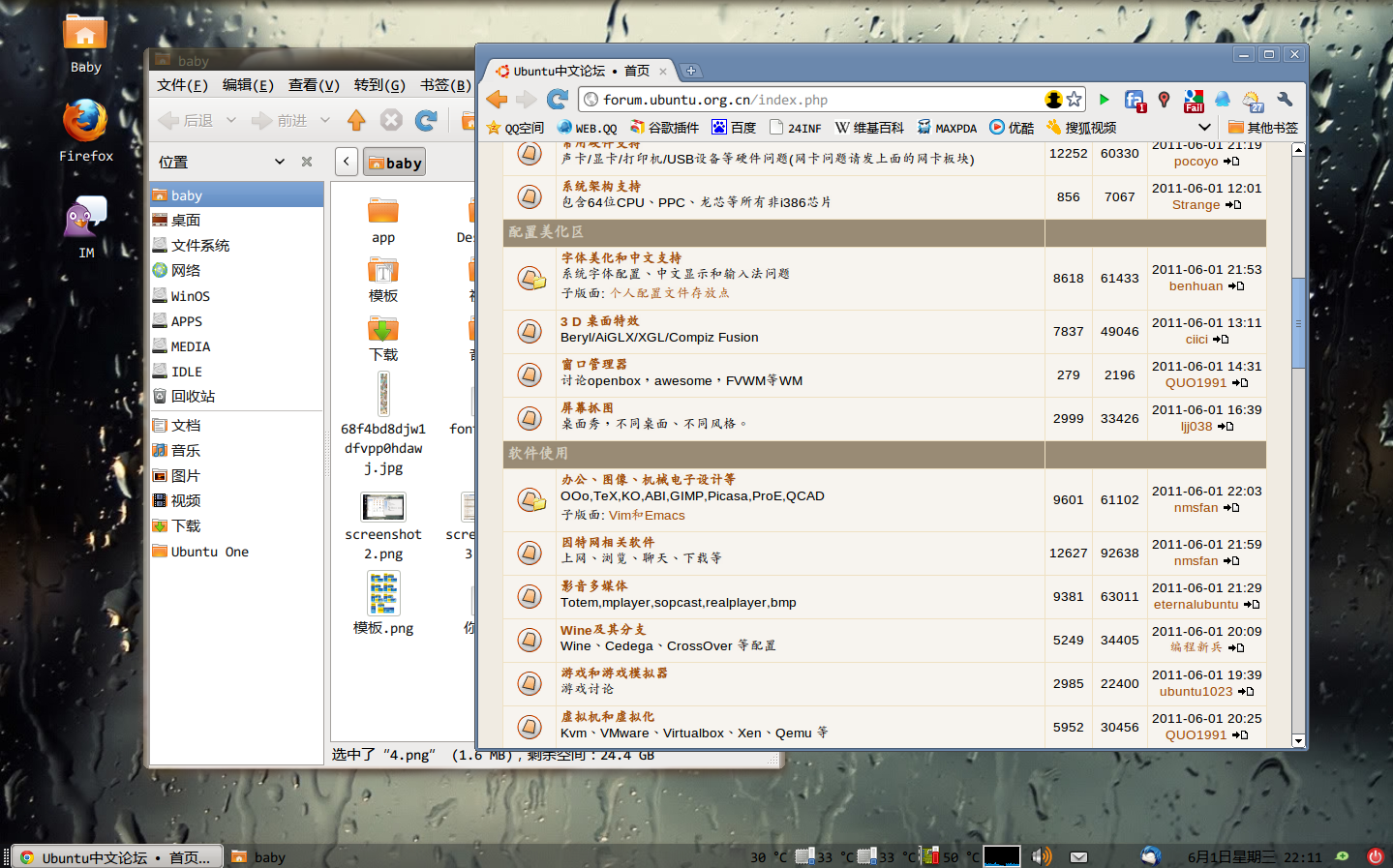The width and height of the screenshot is (1393, 868).
Task: Click the stop loading icon in file manager
Action: (391, 120)
